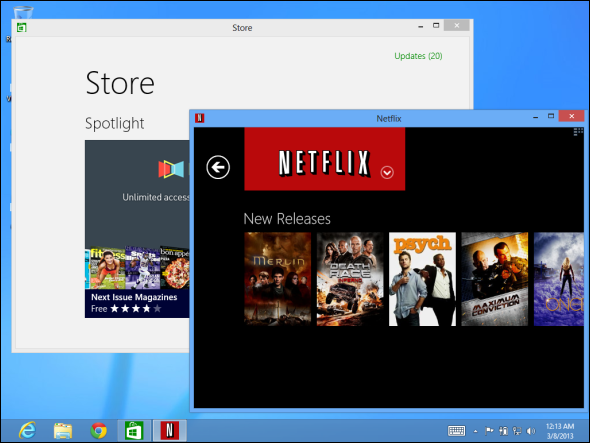Click the Netflix title bar app icon
The image size is (590, 443).
coord(200,118)
